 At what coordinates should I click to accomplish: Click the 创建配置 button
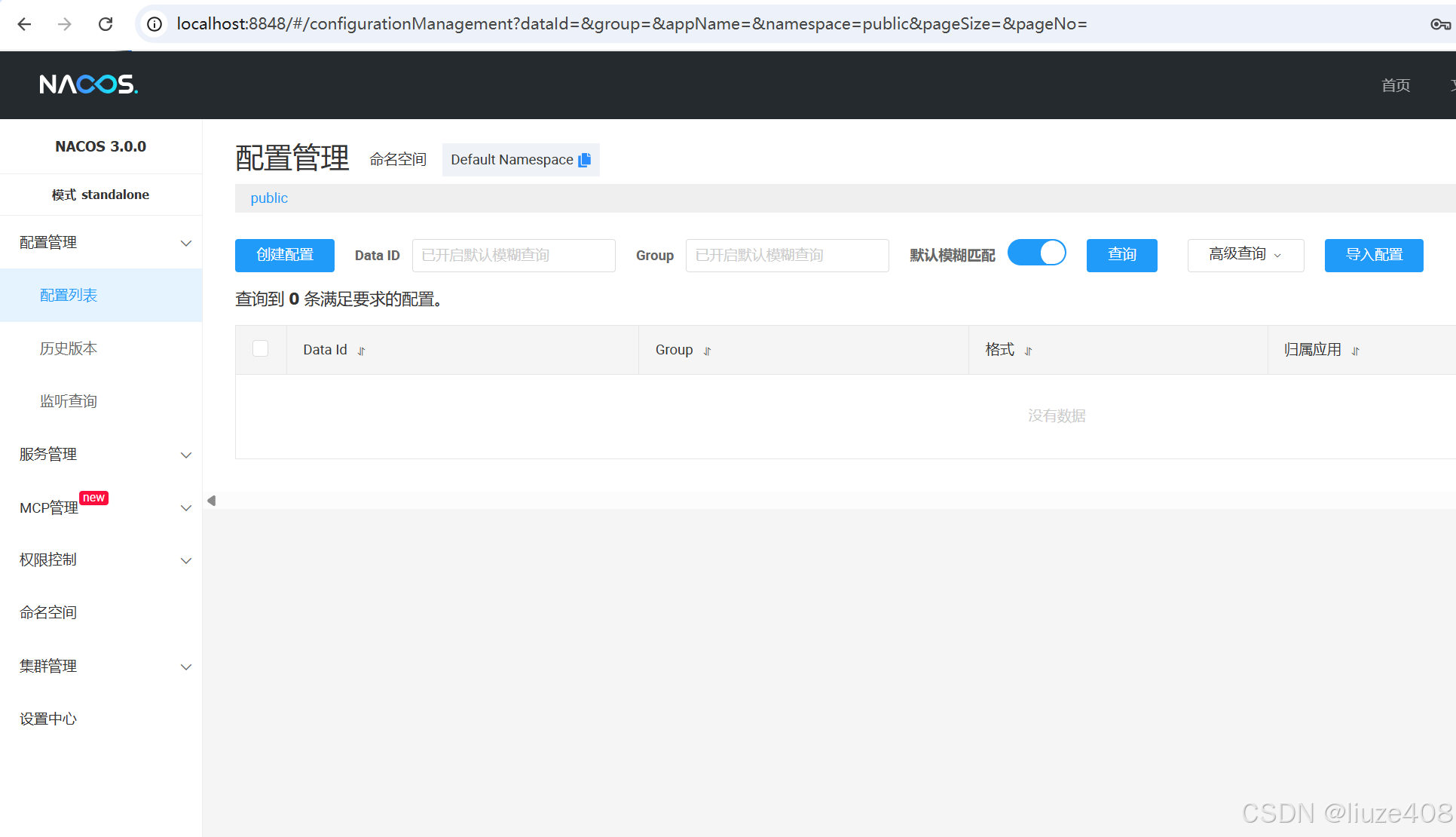(285, 255)
